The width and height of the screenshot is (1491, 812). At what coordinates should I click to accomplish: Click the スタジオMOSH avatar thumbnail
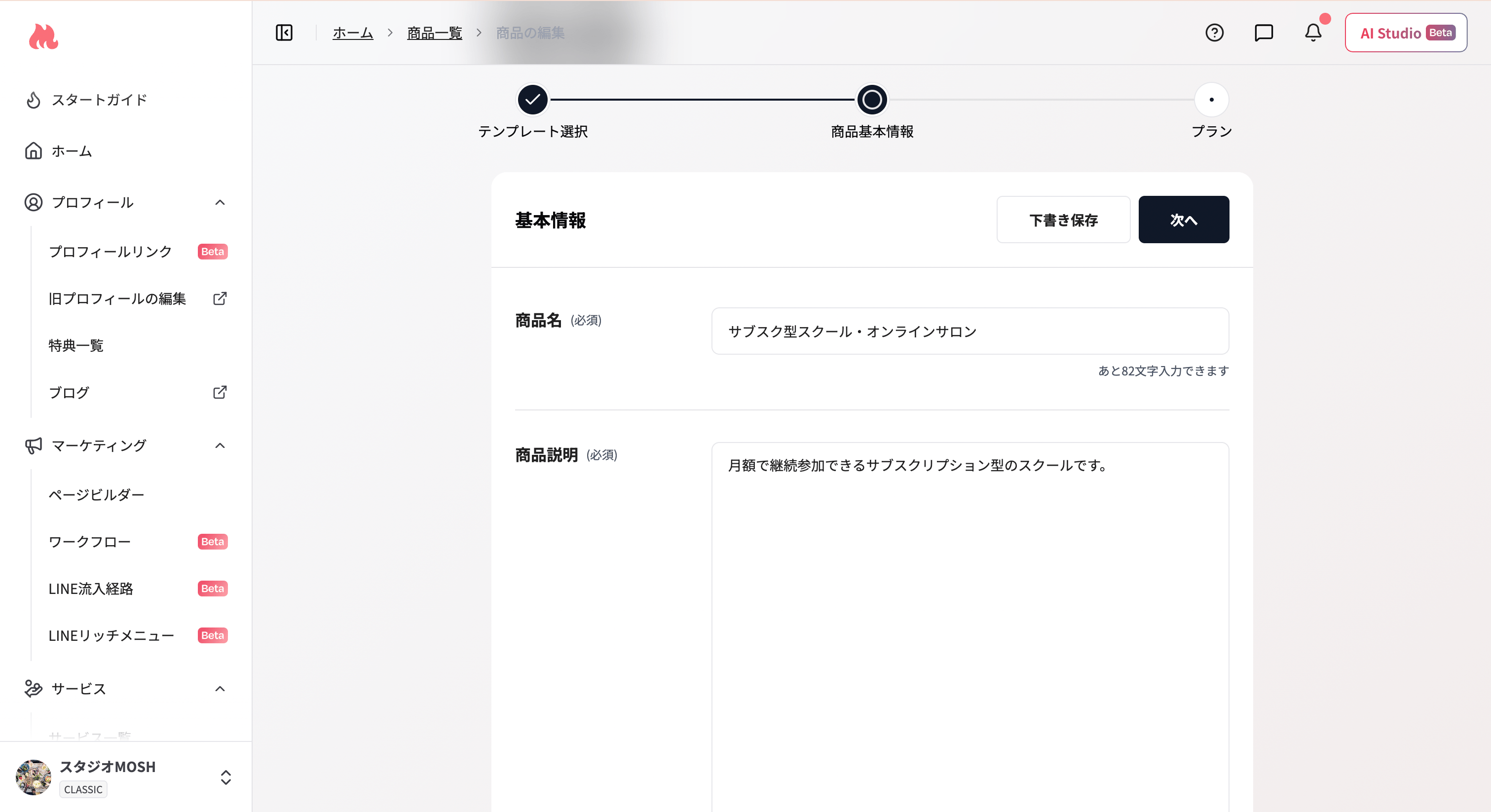34,777
